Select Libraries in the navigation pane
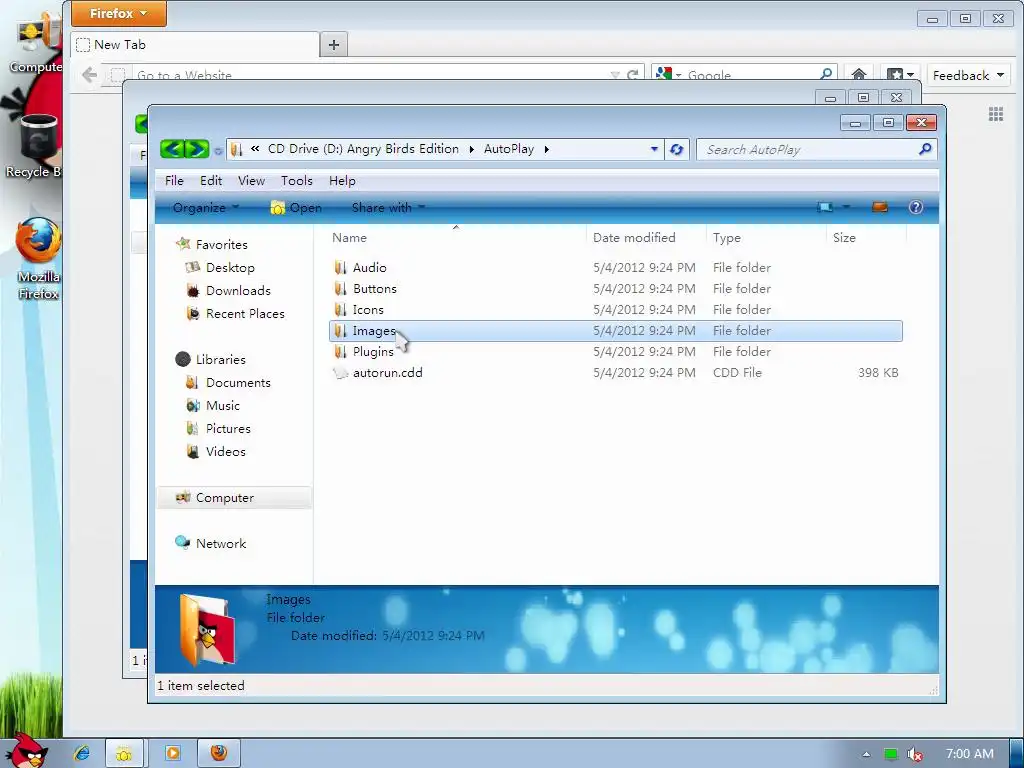1024x768 pixels. pos(221,360)
